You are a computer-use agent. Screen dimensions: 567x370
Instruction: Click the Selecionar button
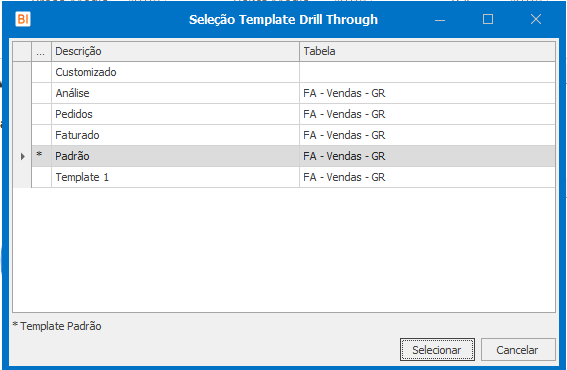point(437,350)
